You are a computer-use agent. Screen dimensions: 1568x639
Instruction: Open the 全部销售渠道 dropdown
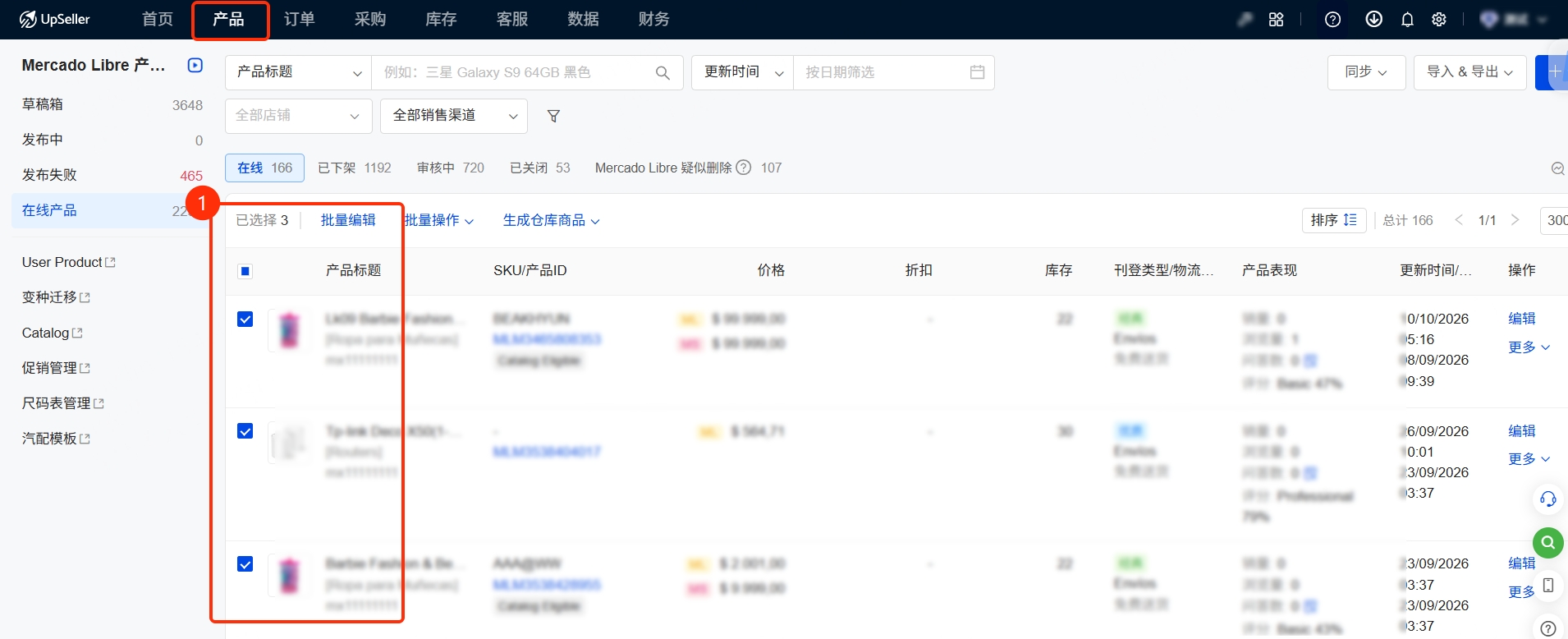click(x=454, y=116)
